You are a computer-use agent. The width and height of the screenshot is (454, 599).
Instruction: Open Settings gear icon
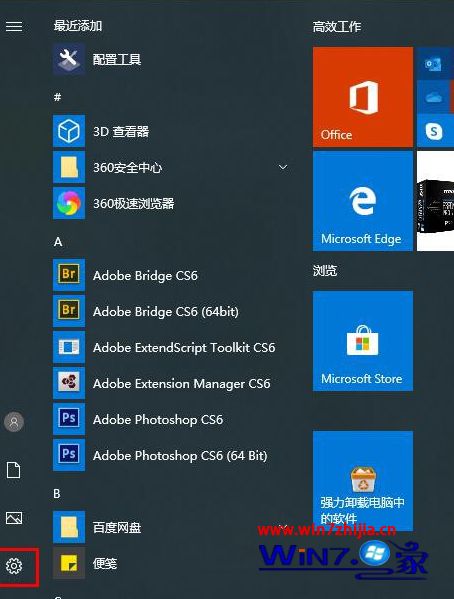(14, 566)
